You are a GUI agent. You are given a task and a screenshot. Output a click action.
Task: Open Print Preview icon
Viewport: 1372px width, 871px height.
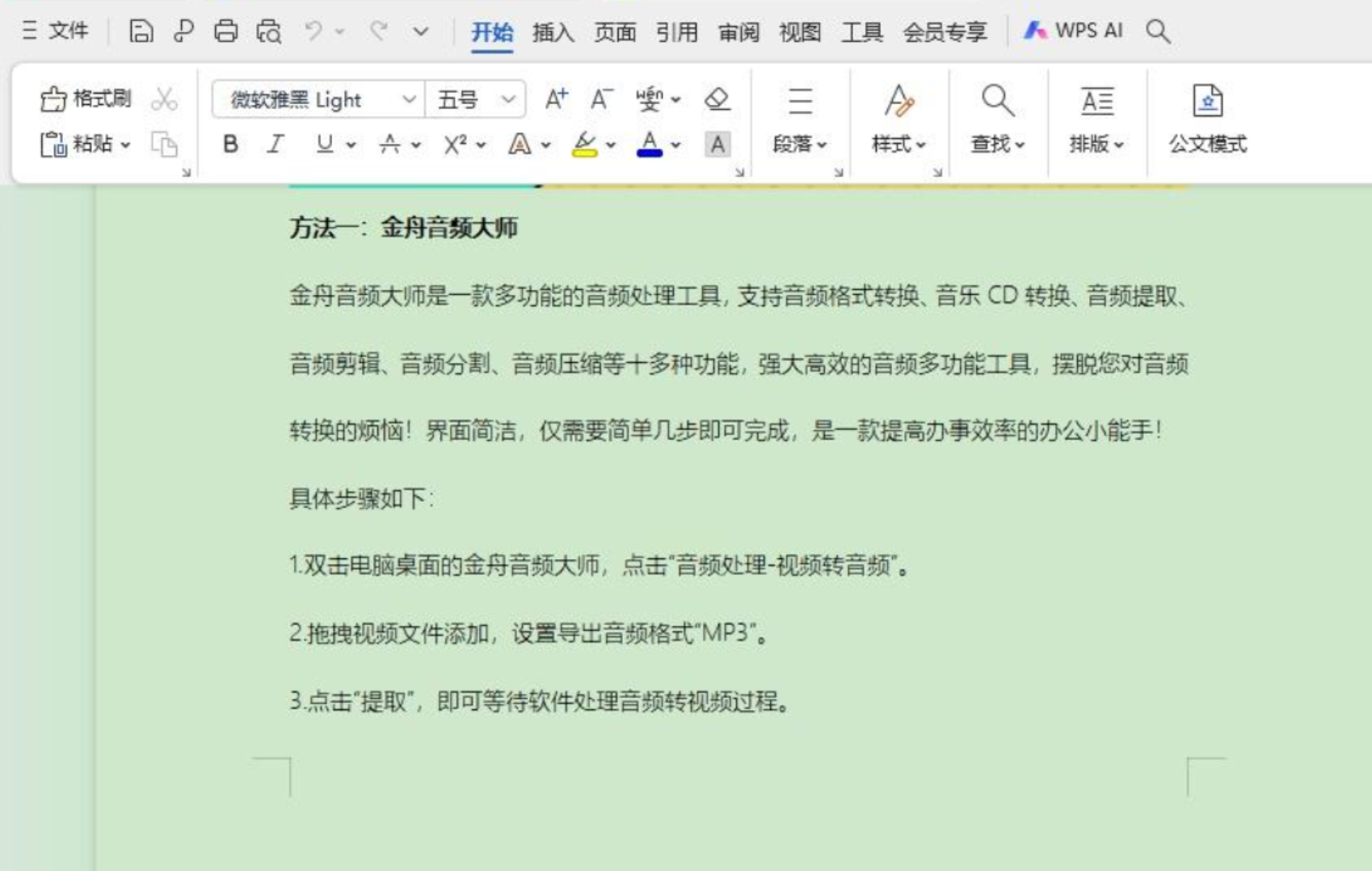pos(268,32)
